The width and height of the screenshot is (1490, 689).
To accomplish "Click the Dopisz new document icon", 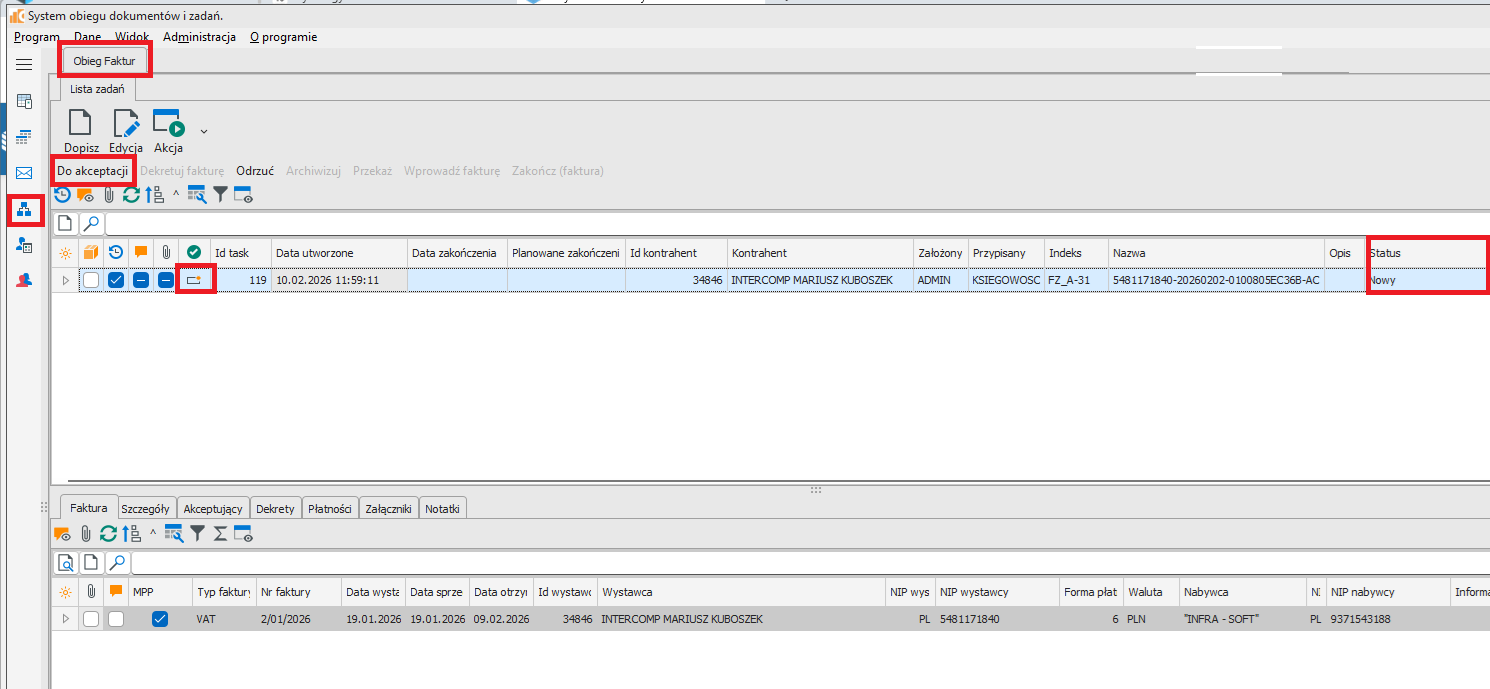I will [x=80, y=124].
